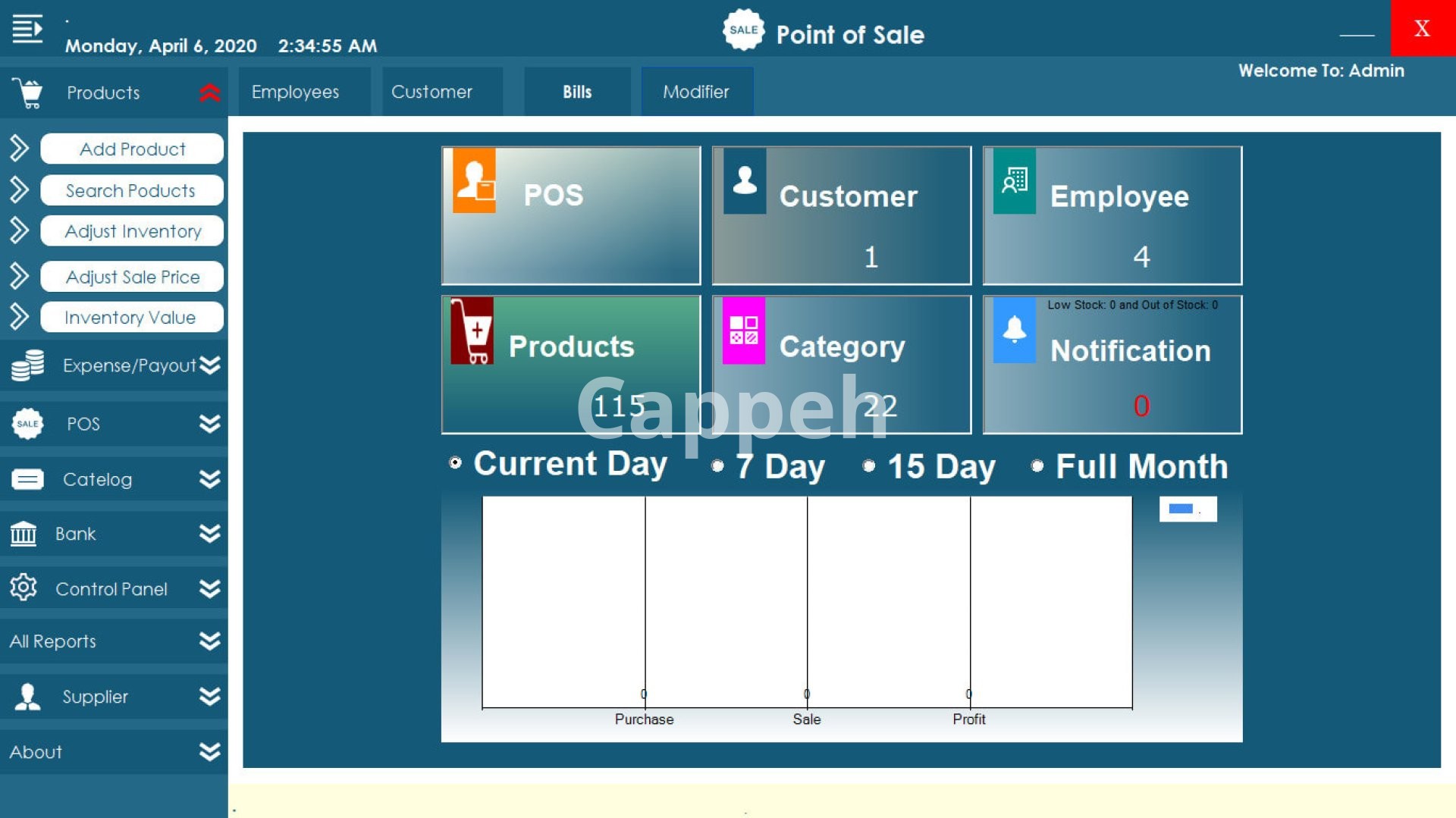This screenshot has height=818, width=1456.
Task: Click the blue chart legend swatch
Action: click(1181, 509)
